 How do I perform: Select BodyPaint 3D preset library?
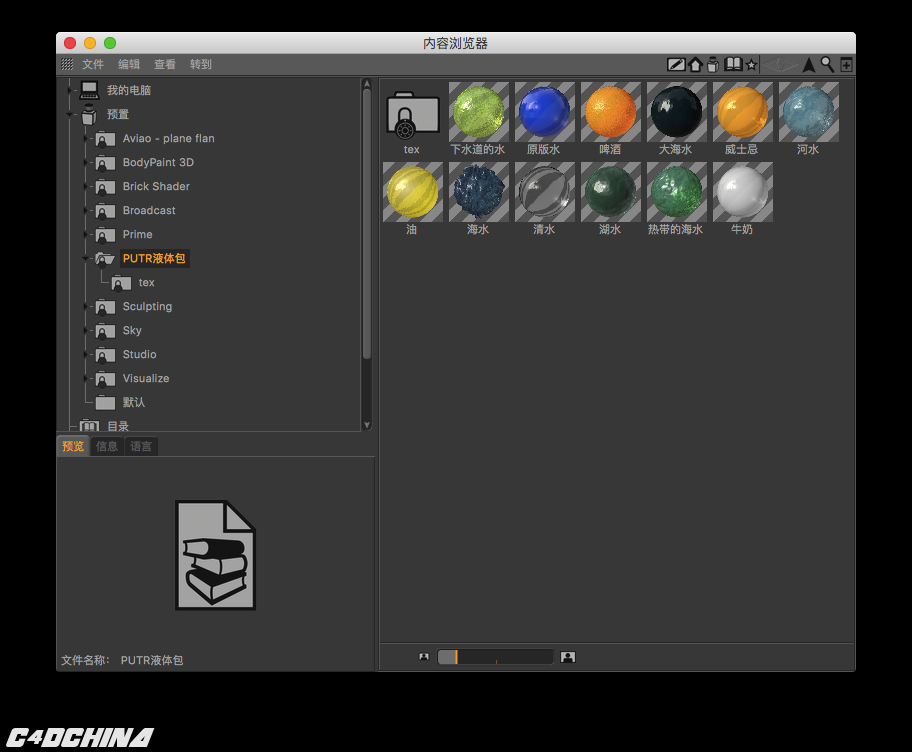pos(158,162)
